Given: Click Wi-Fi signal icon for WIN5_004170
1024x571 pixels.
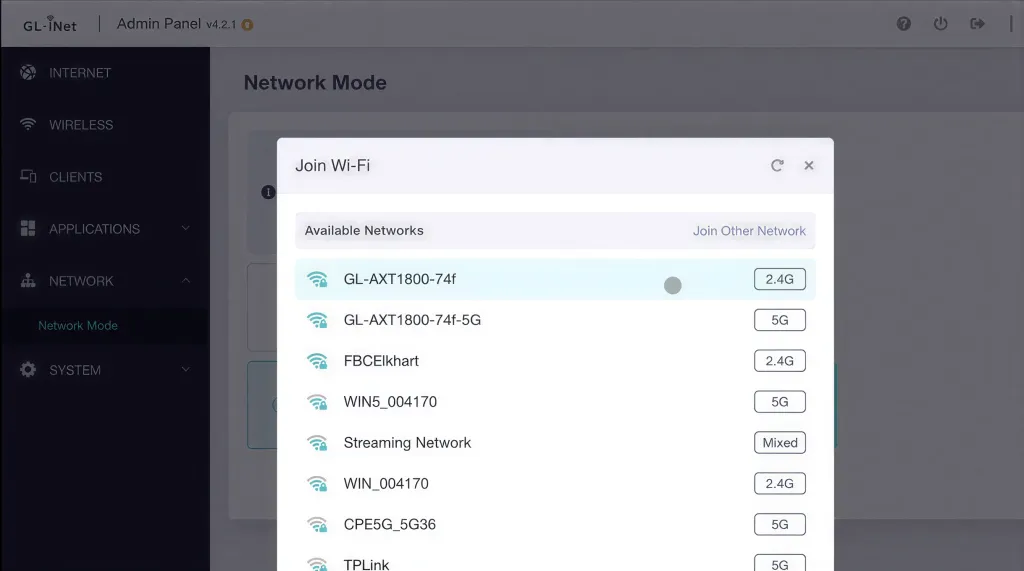Looking at the screenshot, I should point(317,402).
